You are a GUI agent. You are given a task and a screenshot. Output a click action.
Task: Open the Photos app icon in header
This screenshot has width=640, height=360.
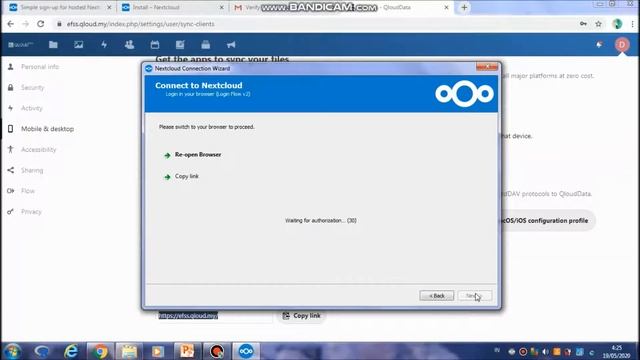78,44
